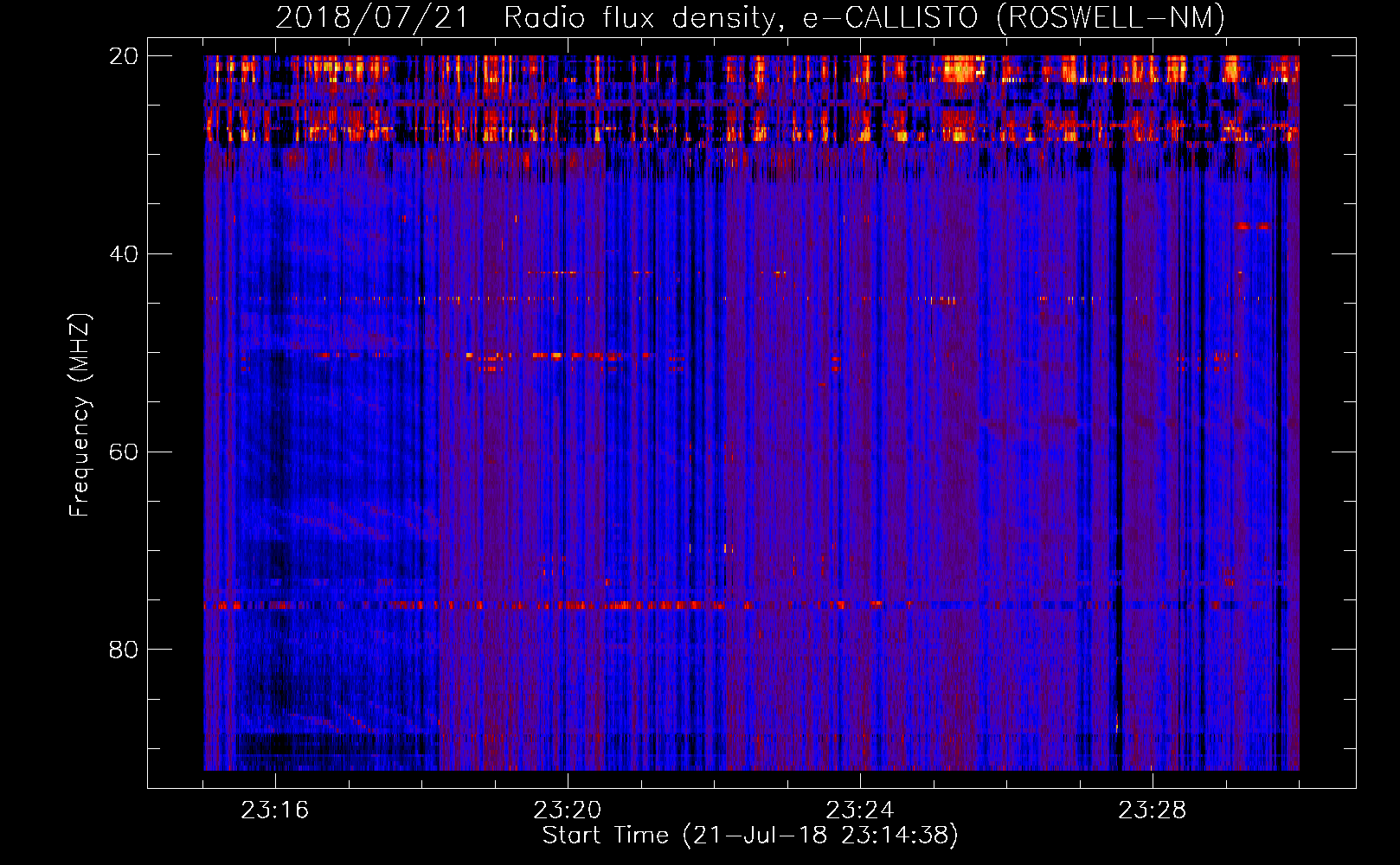
Task: Click the 23:28 time tick label
Action: tap(1153, 811)
